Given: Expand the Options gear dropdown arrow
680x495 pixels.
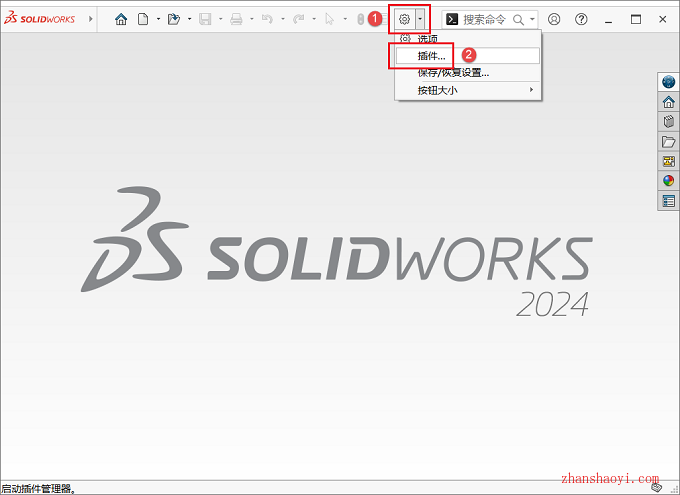Looking at the screenshot, I should click(x=421, y=19).
